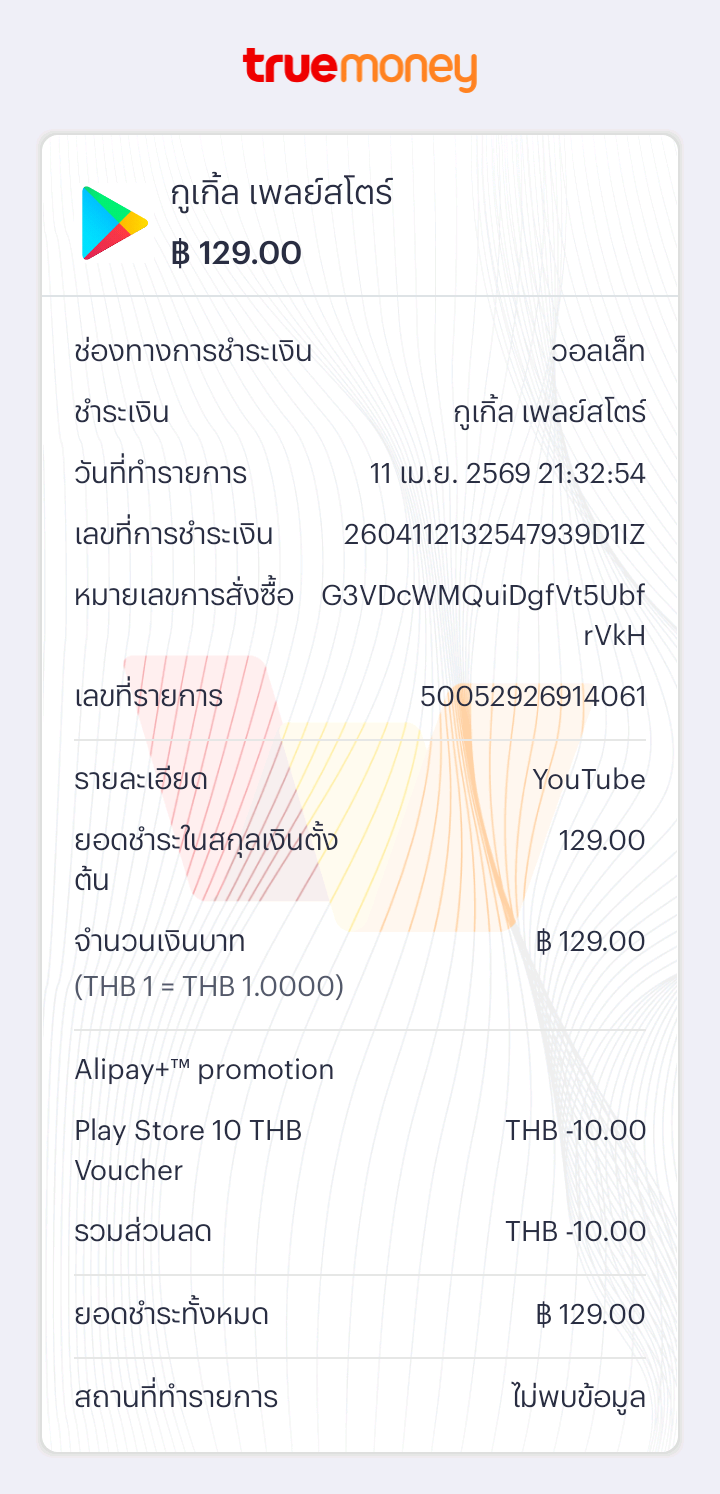
Task: Tap the วอลเล็ท payment channel value
Action: [598, 352]
